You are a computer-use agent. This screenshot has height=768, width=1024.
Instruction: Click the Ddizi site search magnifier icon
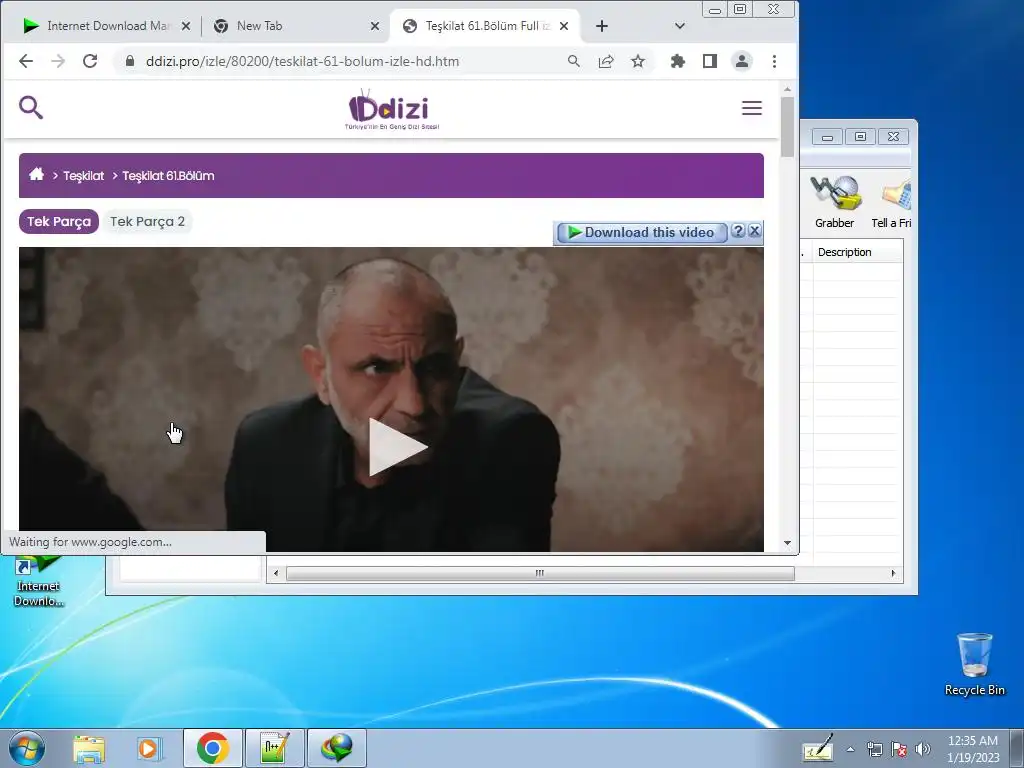coord(31,108)
